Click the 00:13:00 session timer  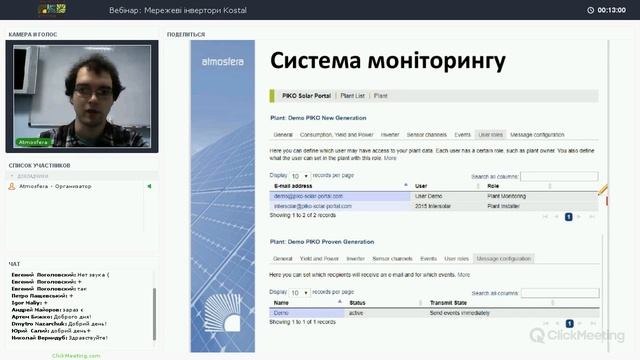[611, 10]
